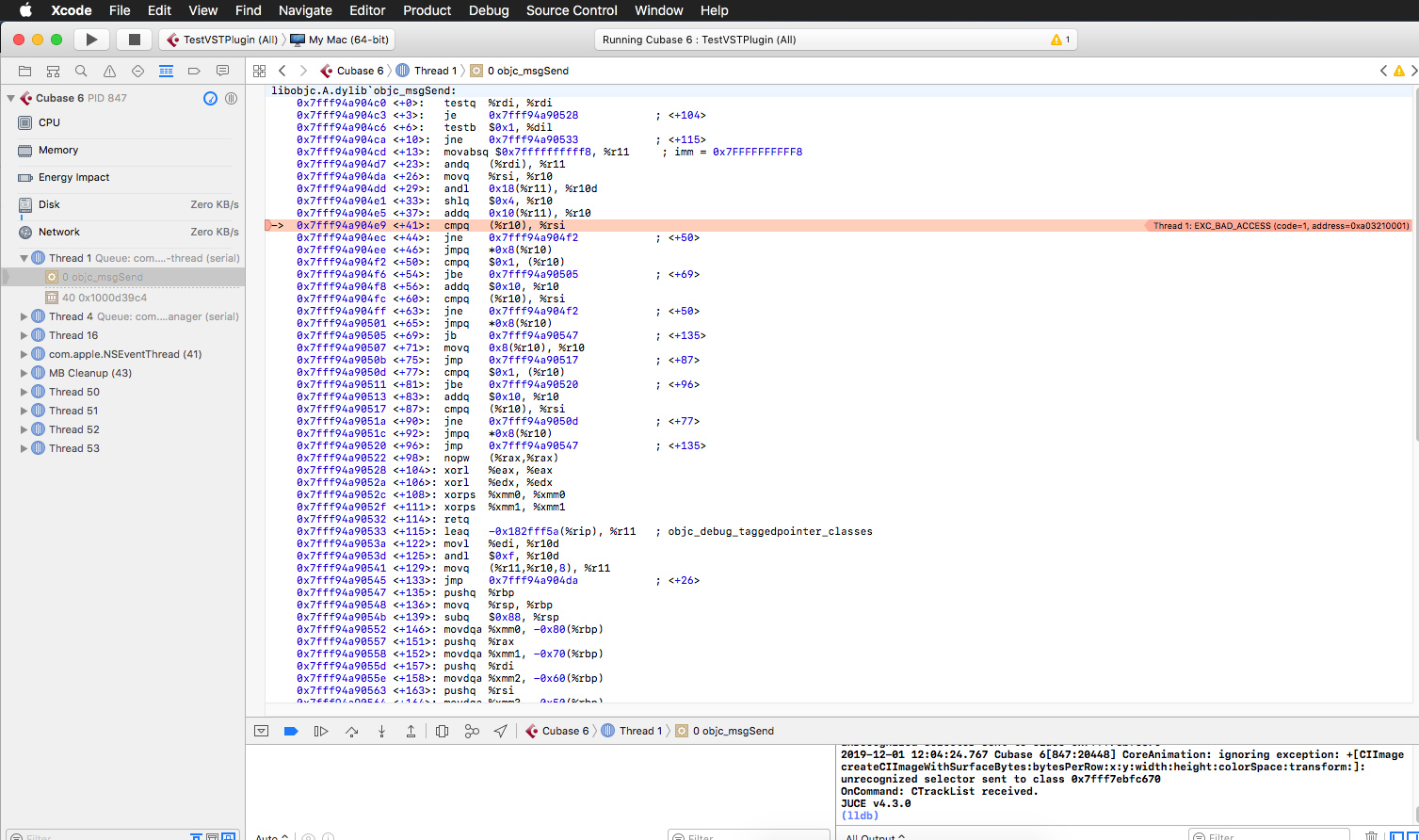Click the Run button in toolbar

(91, 40)
